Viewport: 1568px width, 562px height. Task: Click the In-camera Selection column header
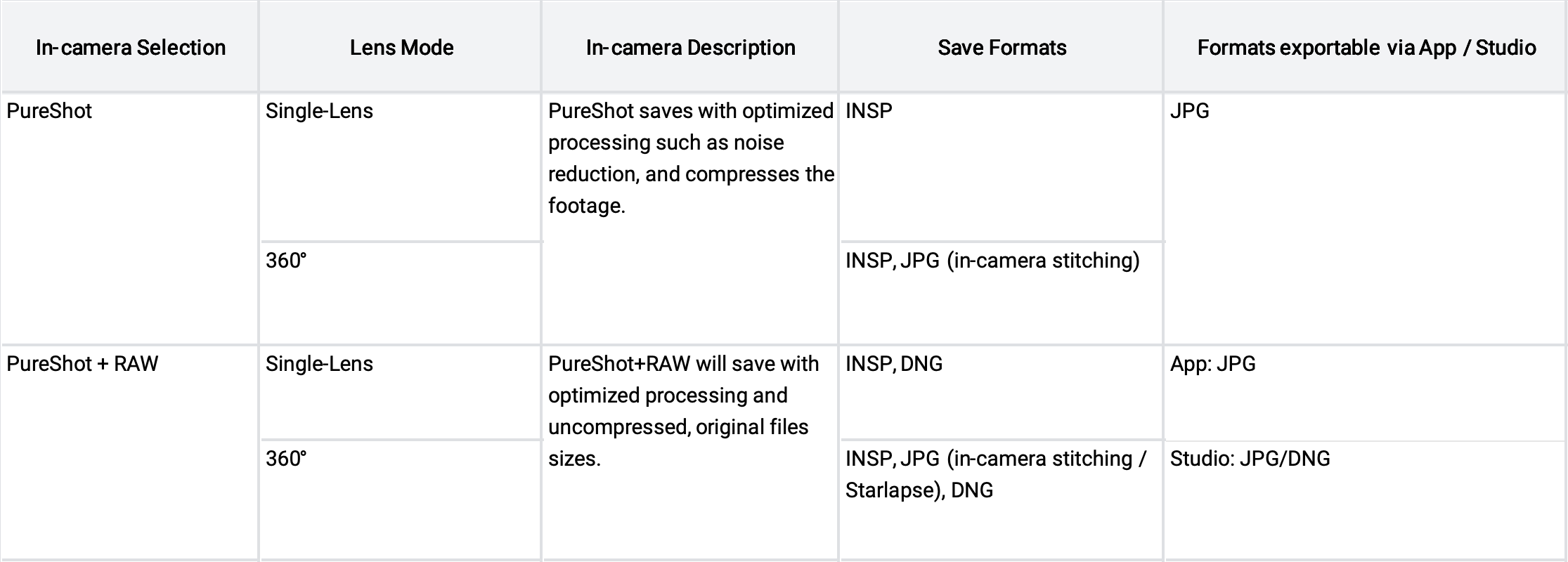coord(130,47)
